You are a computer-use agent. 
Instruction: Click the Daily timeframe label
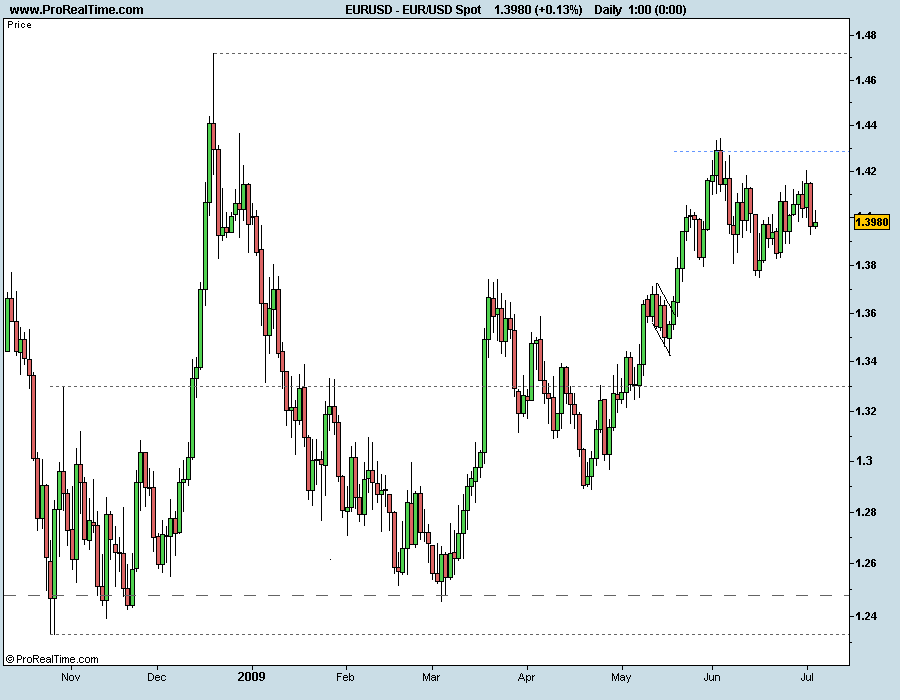point(608,9)
